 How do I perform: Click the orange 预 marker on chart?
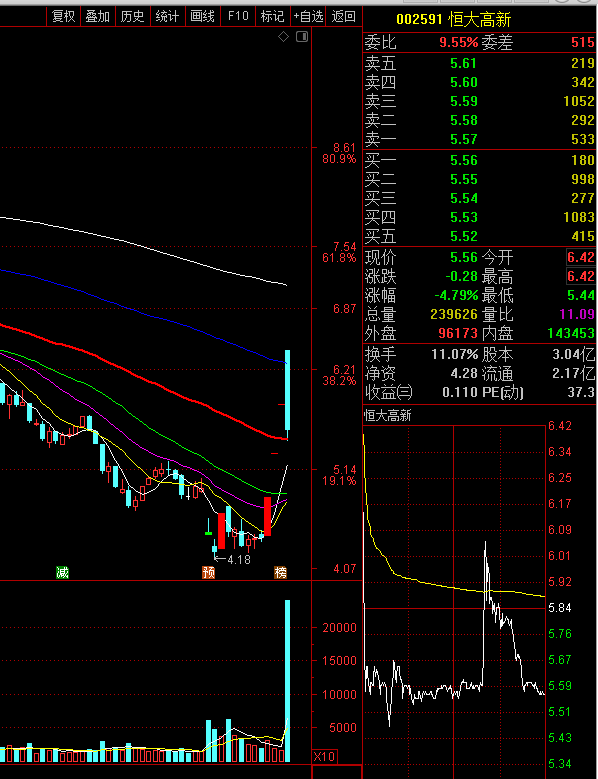pyautogui.click(x=209, y=572)
